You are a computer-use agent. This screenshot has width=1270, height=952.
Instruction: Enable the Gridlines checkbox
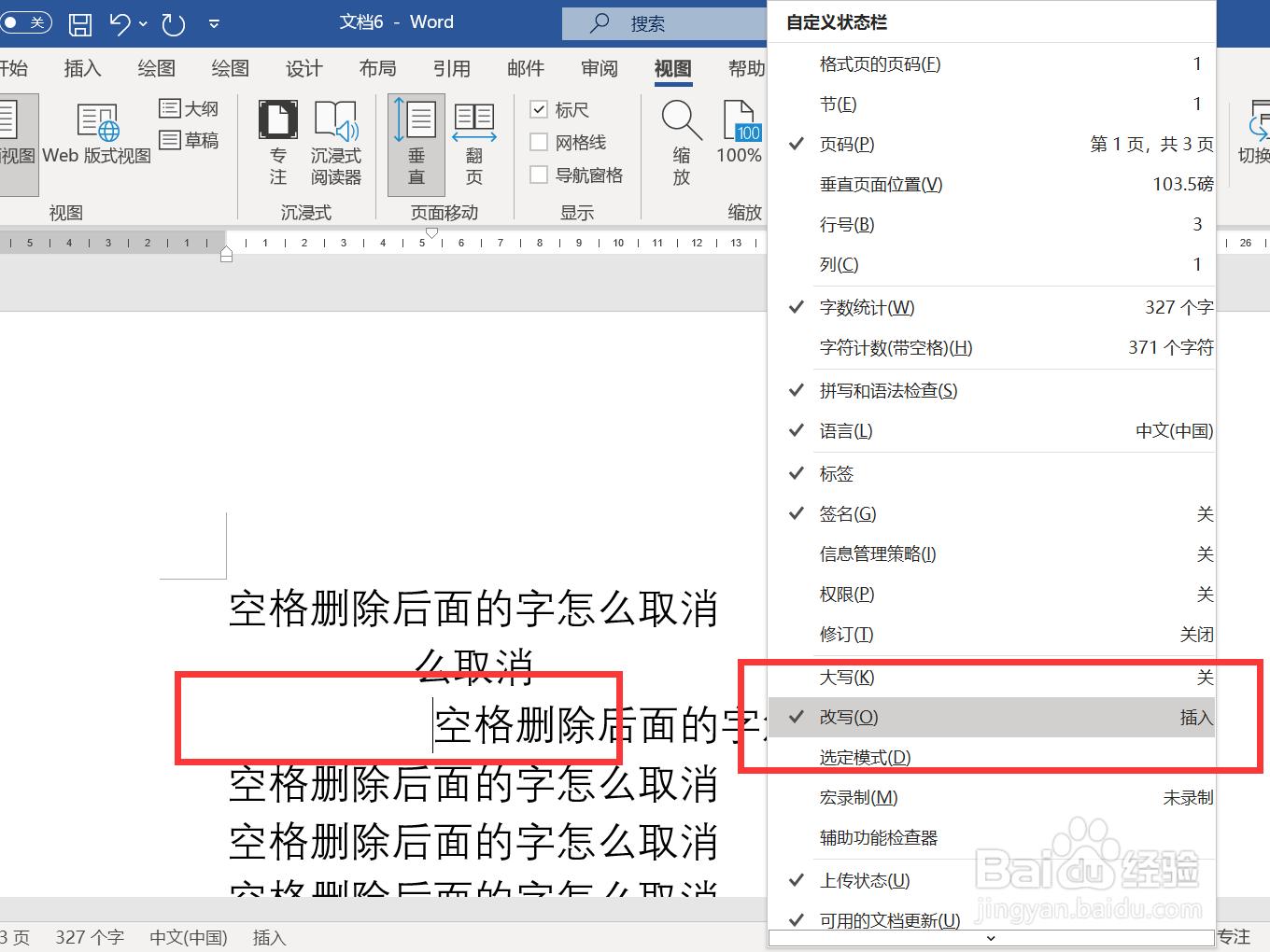(540, 142)
